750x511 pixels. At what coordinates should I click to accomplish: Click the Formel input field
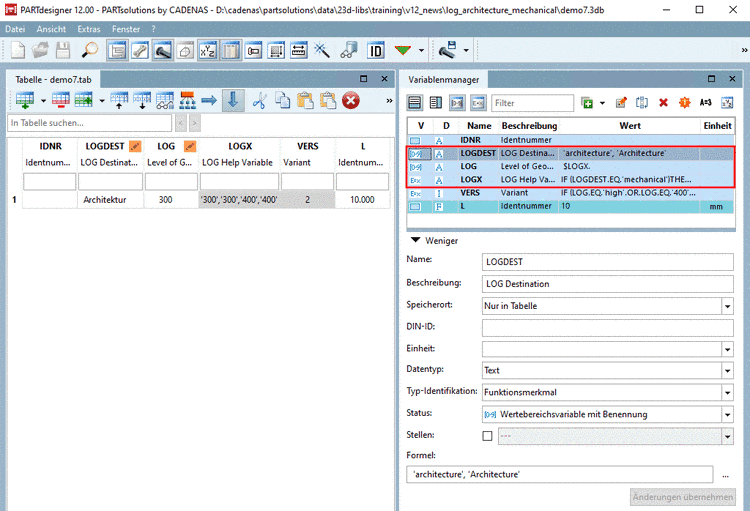[x=560, y=475]
